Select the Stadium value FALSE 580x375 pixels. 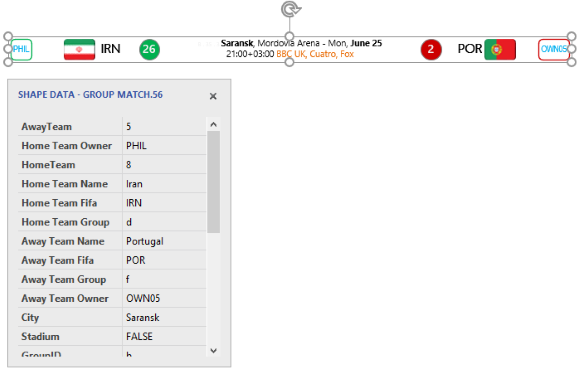pyautogui.click(x=164, y=337)
